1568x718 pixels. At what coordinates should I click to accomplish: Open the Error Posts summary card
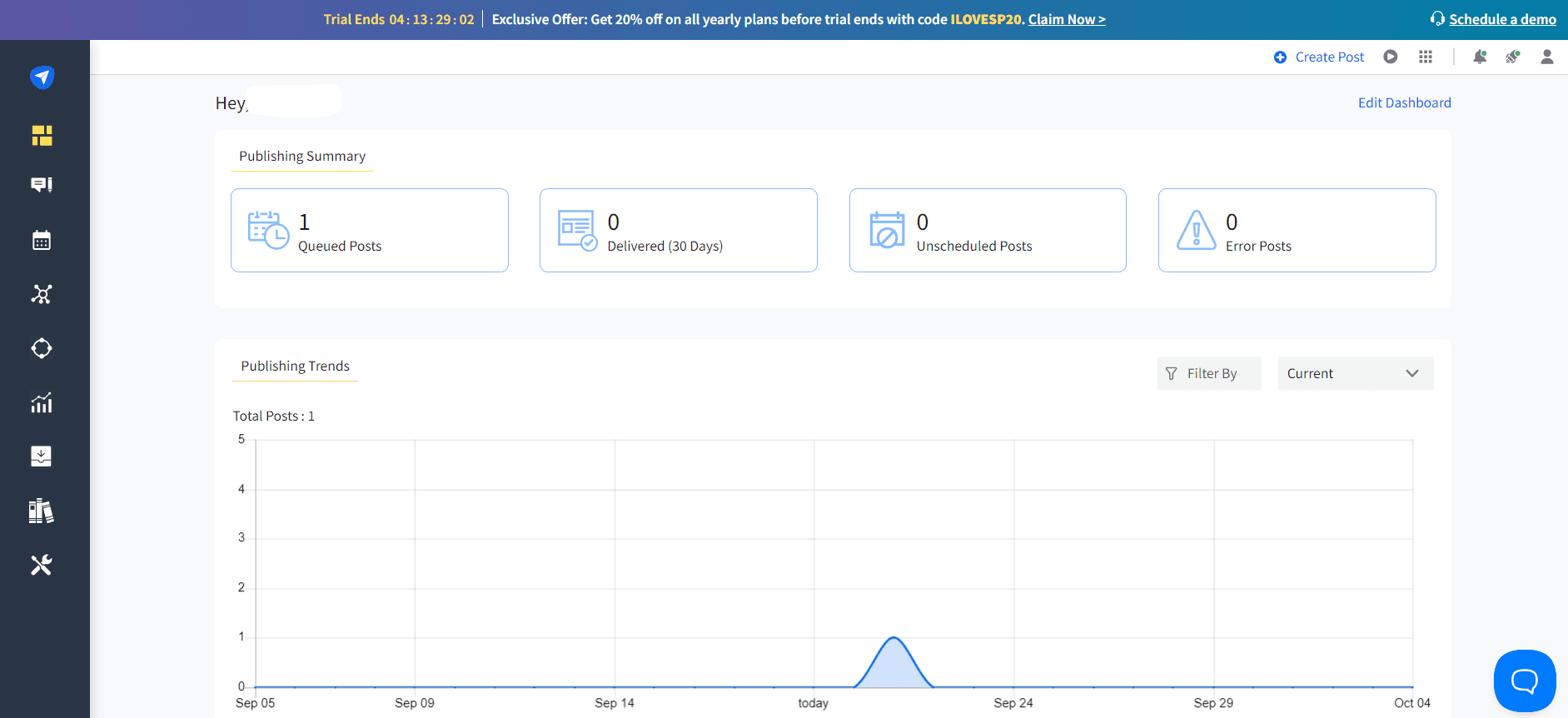[1297, 231]
